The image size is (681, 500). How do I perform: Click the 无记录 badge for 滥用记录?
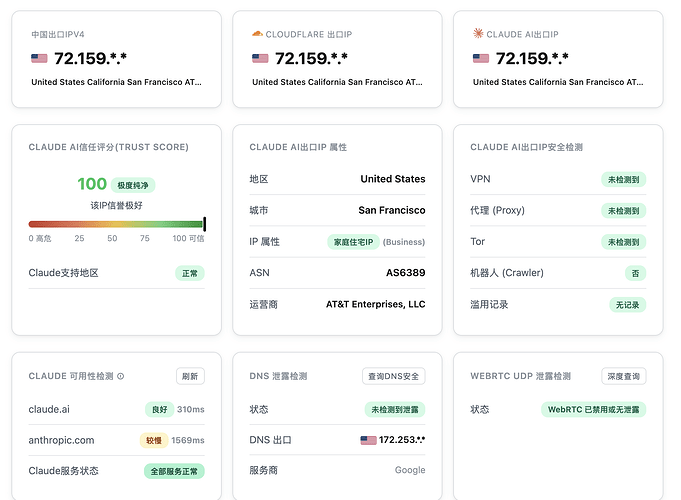click(628, 305)
